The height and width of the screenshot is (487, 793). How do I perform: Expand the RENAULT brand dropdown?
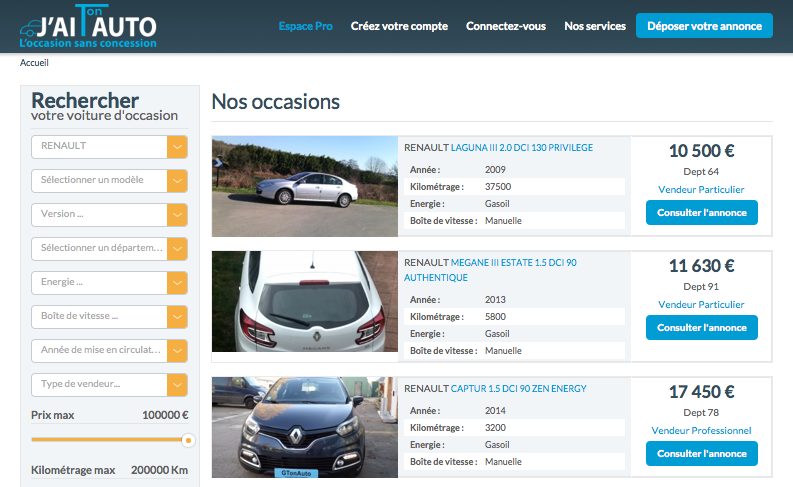(109, 147)
